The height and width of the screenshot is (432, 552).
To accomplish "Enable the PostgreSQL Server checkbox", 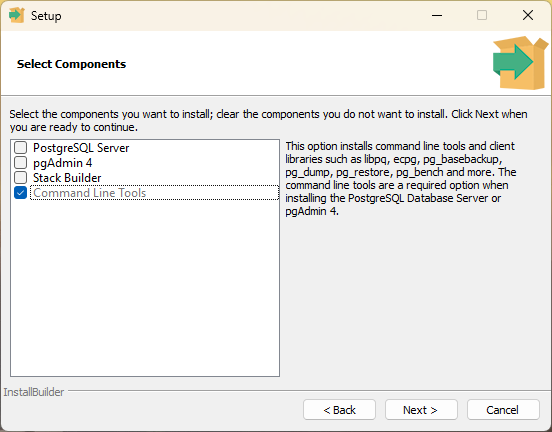I will coord(20,148).
